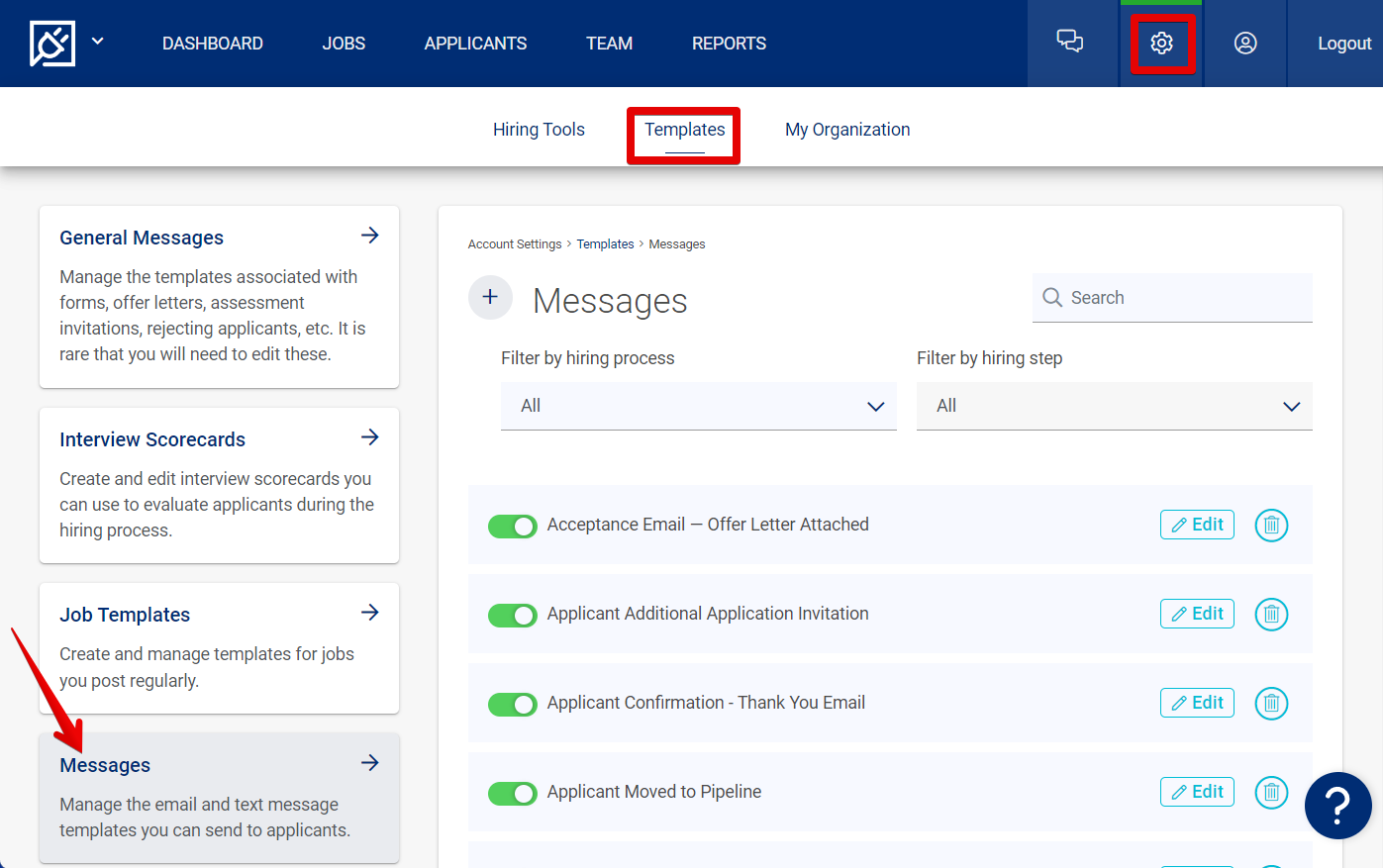Delete the Acceptance Email template
The image size is (1383, 868).
[x=1271, y=525]
